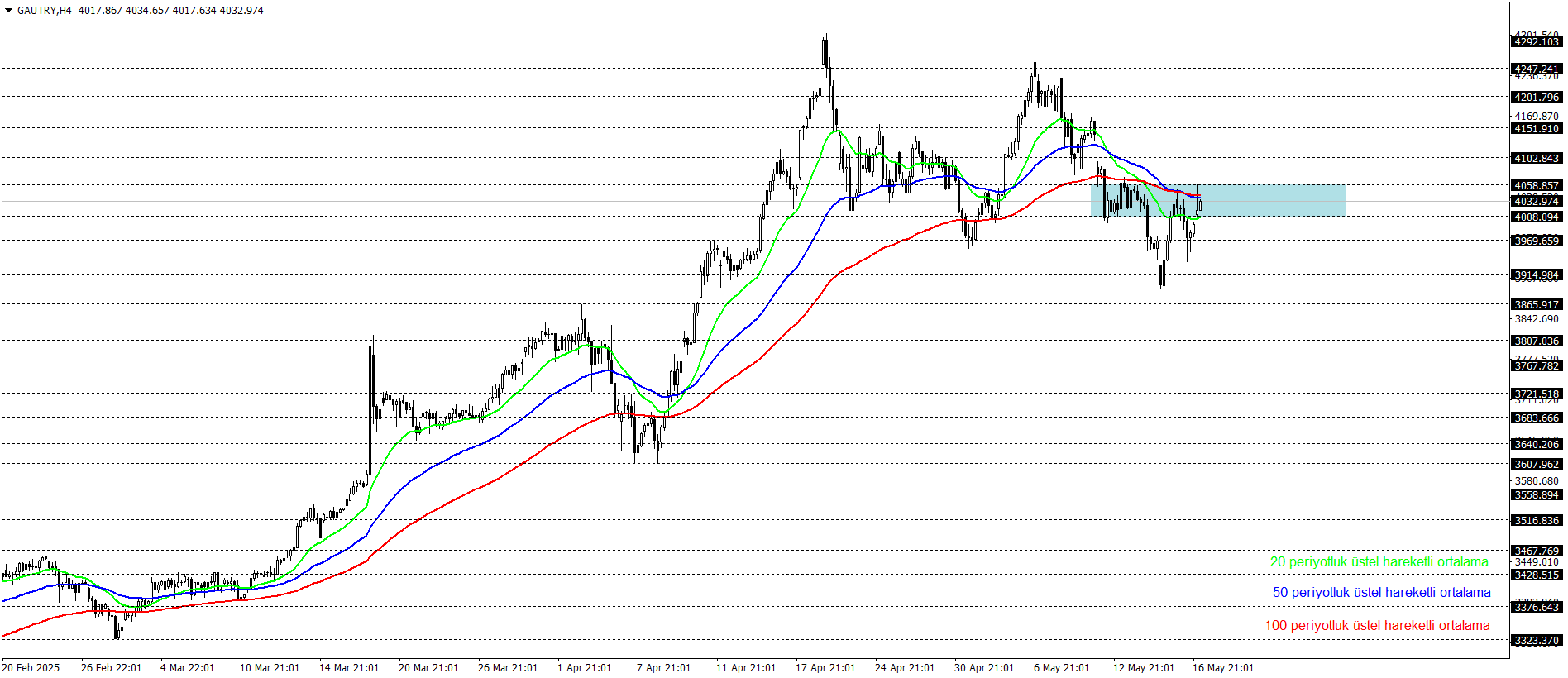Screen dimensions: 1568x678
Task: Click the 3842.690 scale value
Action: 1537,319
